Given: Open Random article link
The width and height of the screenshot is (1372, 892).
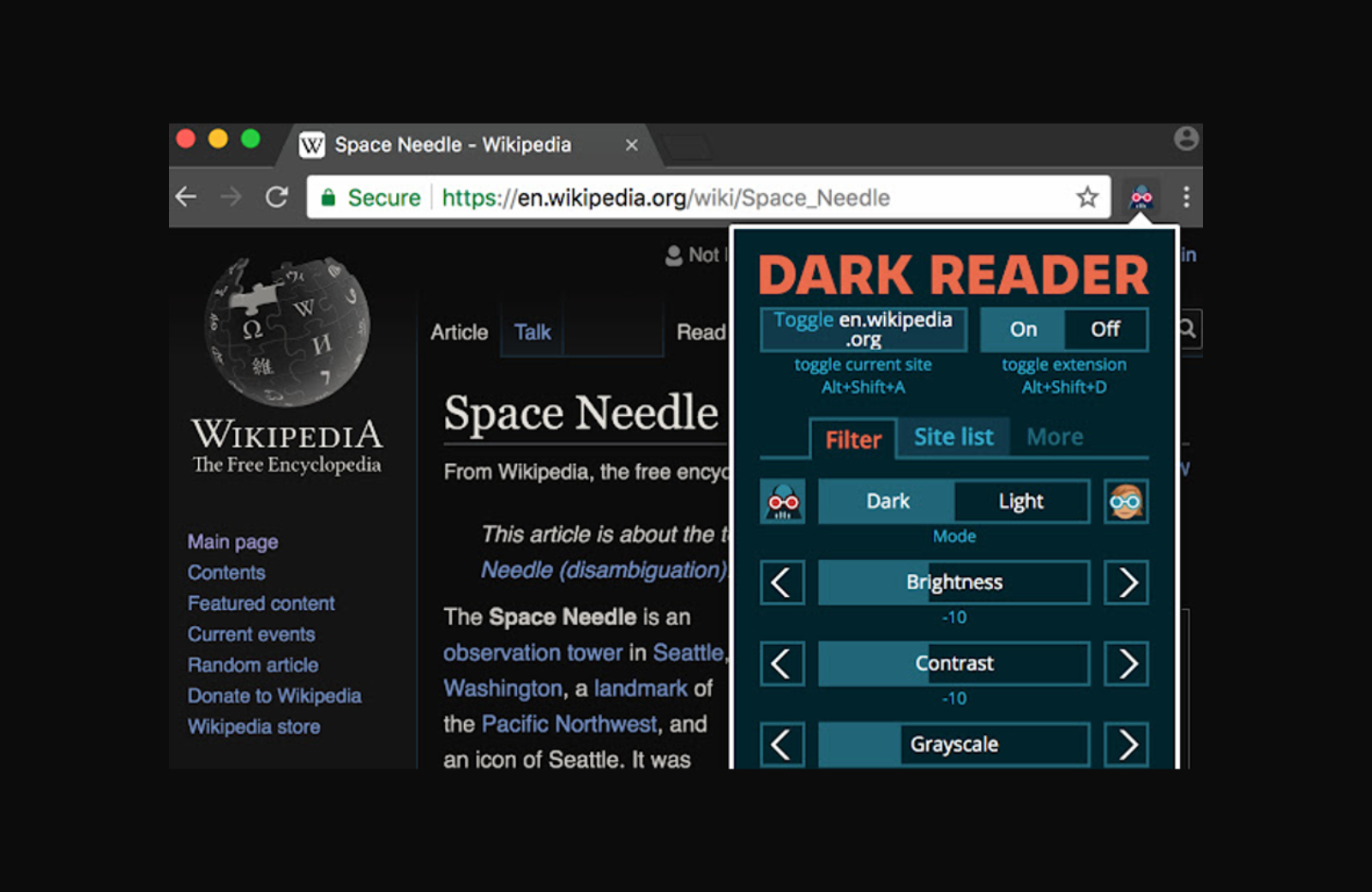Looking at the screenshot, I should click(253, 665).
